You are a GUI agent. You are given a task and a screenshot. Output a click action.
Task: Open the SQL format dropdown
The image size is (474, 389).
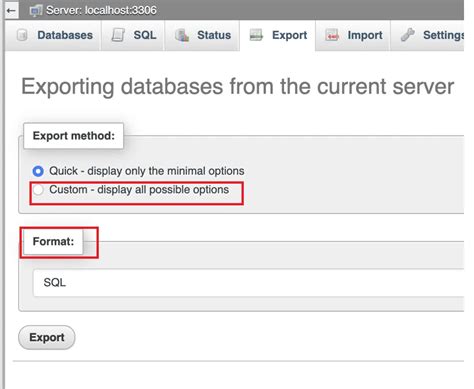point(248,283)
